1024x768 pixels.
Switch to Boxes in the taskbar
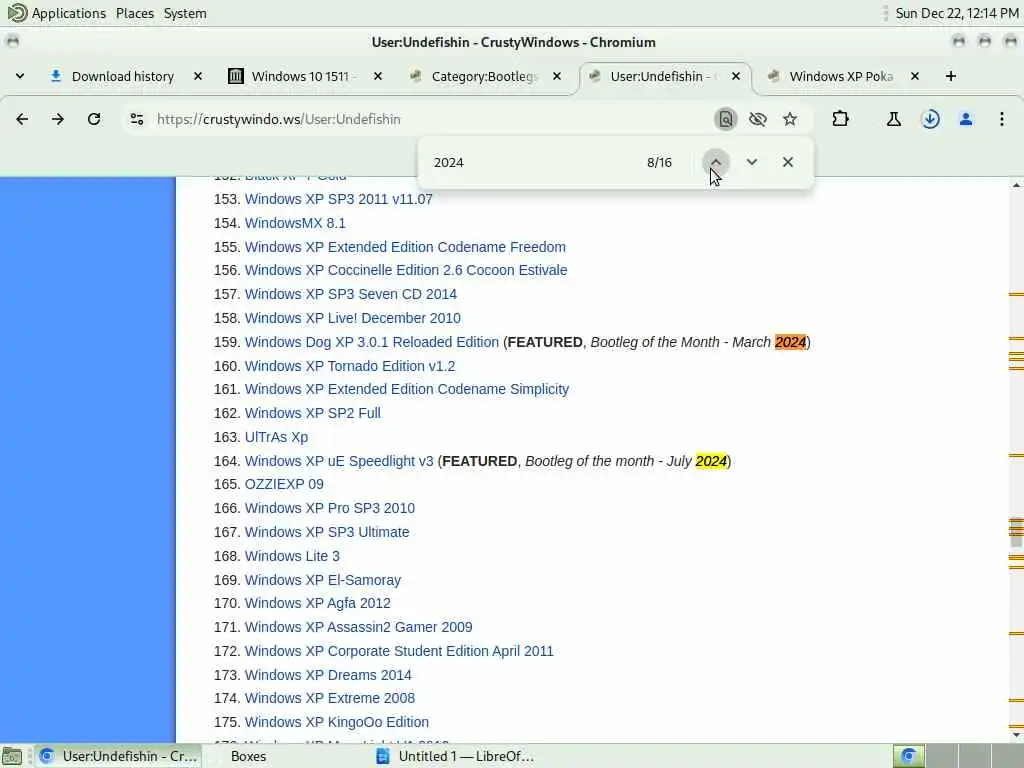click(x=249, y=756)
